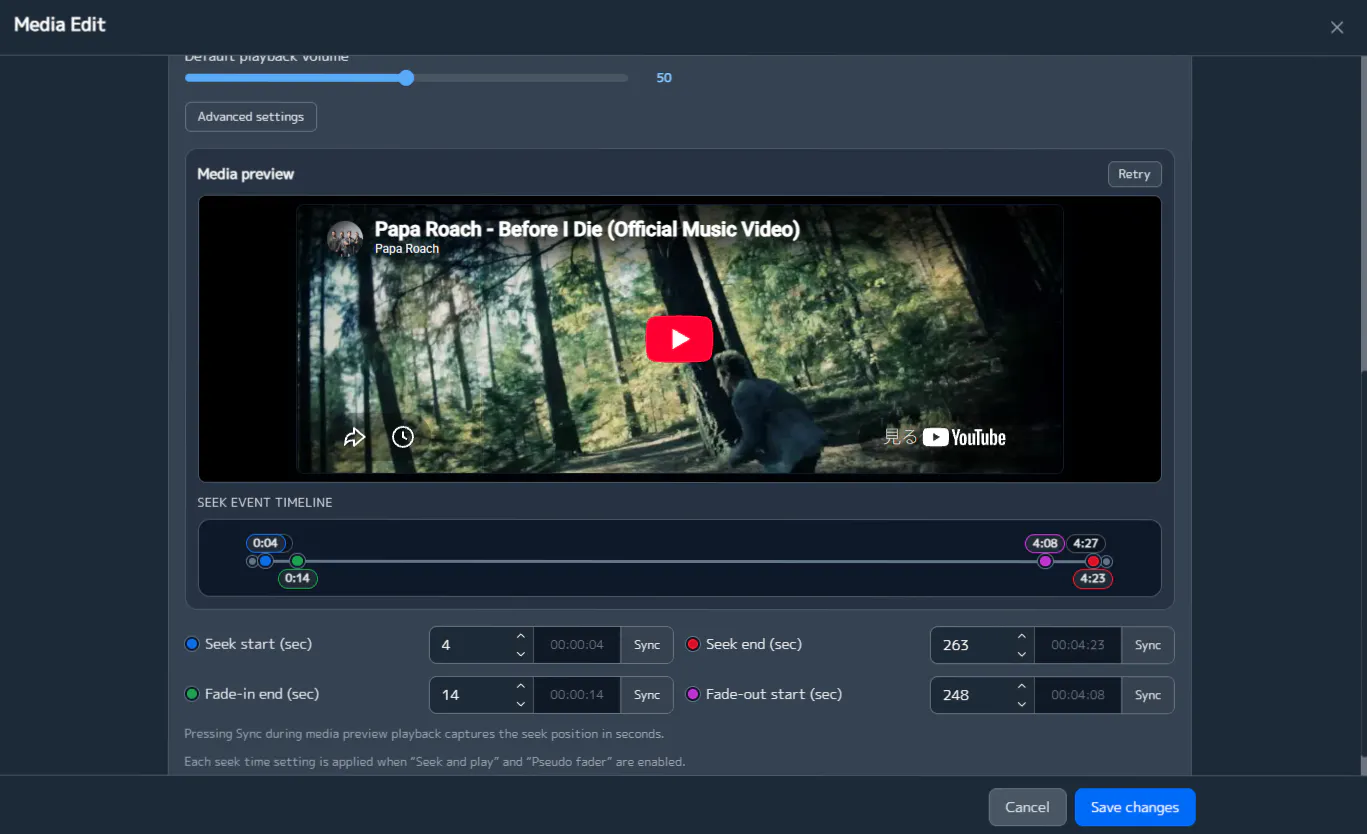Adjust the default playback volume slider handle
1367x834 pixels.
(406, 78)
